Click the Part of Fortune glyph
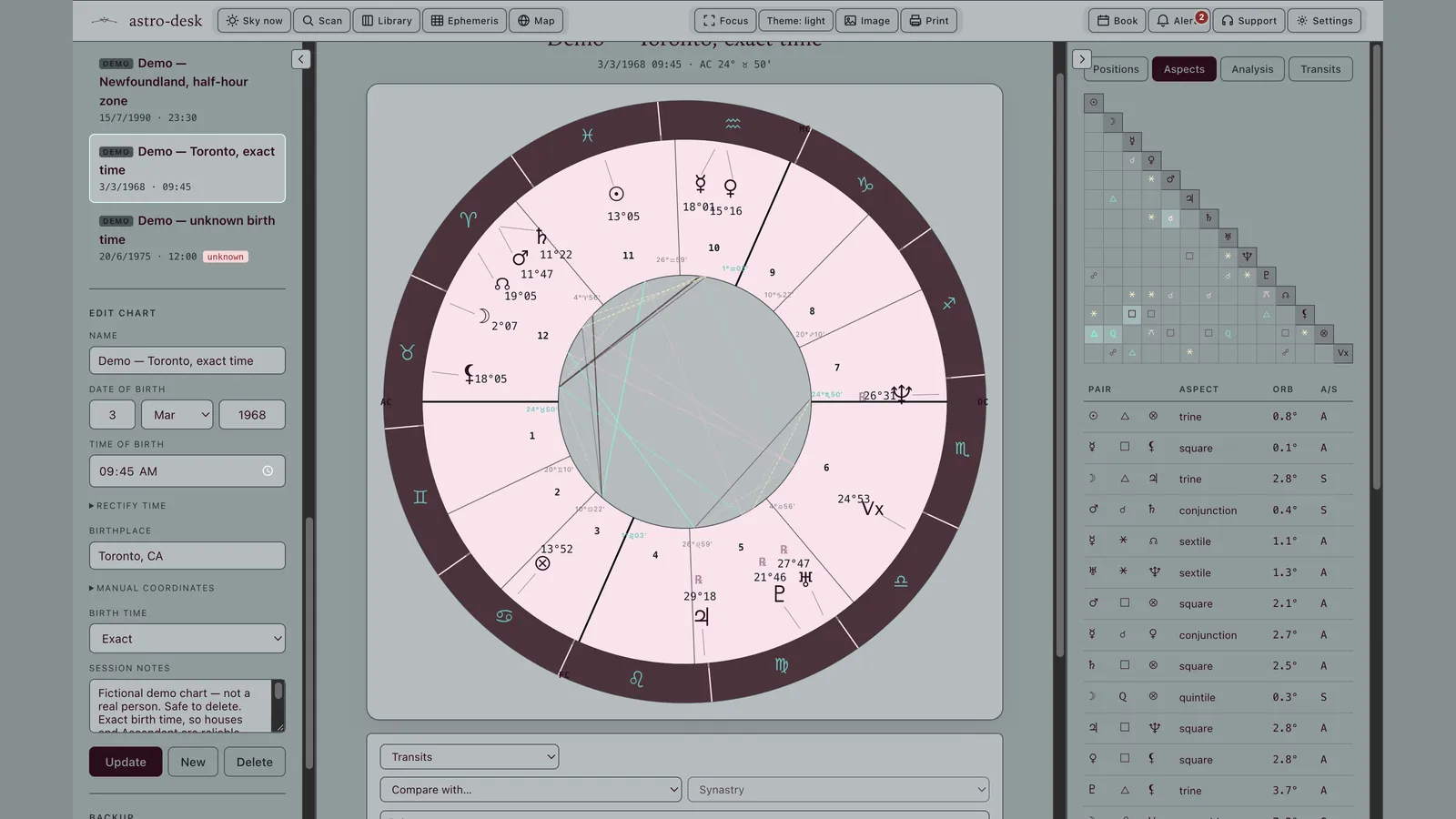 [542, 563]
